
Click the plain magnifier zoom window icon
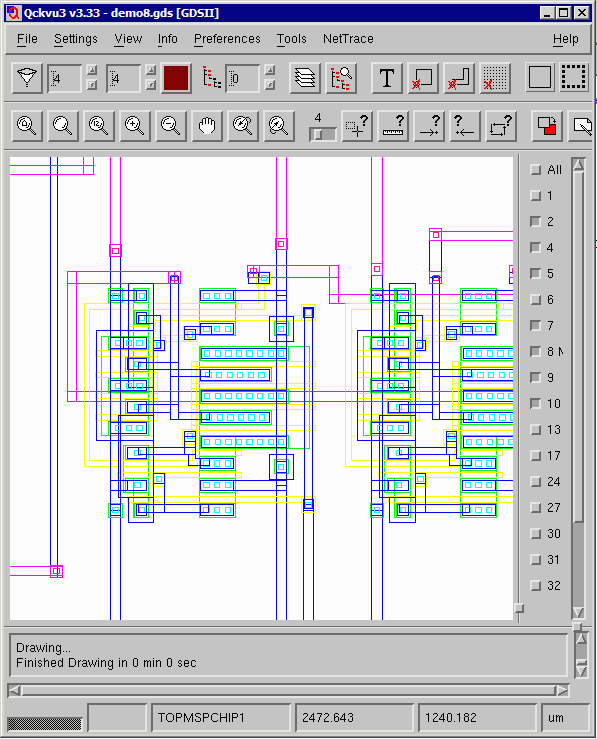click(63, 126)
